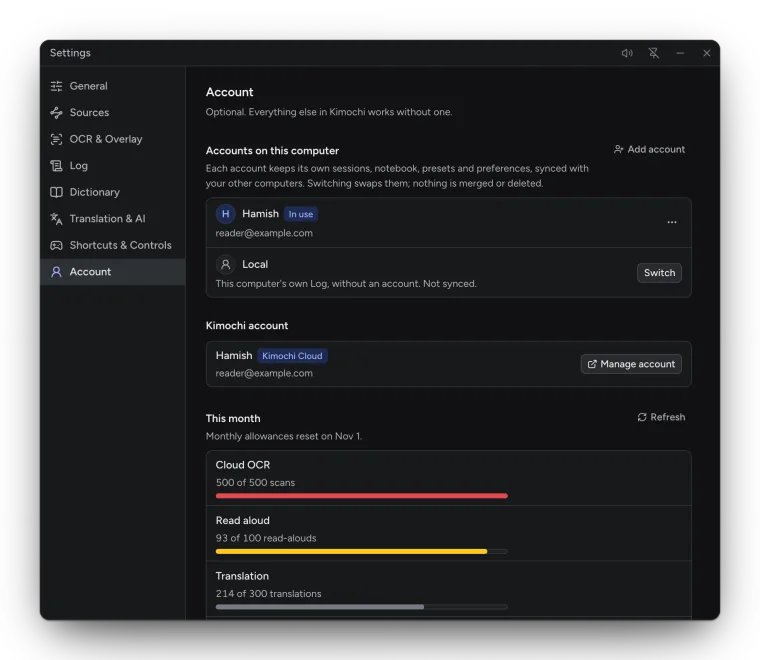Click the General sliders icon in sidebar
The width and height of the screenshot is (760, 660).
coord(56,86)
